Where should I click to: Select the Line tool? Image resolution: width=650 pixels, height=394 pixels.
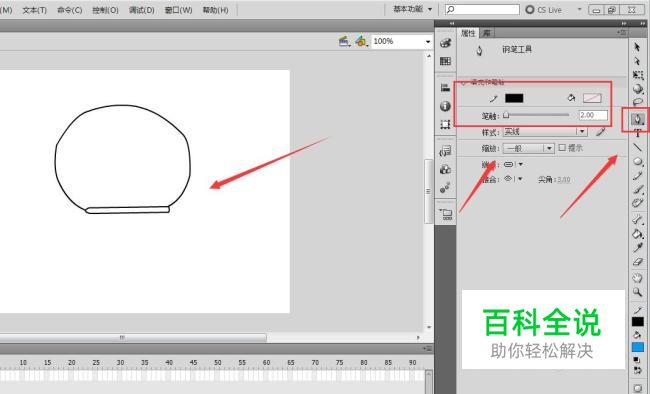[638, 147]
